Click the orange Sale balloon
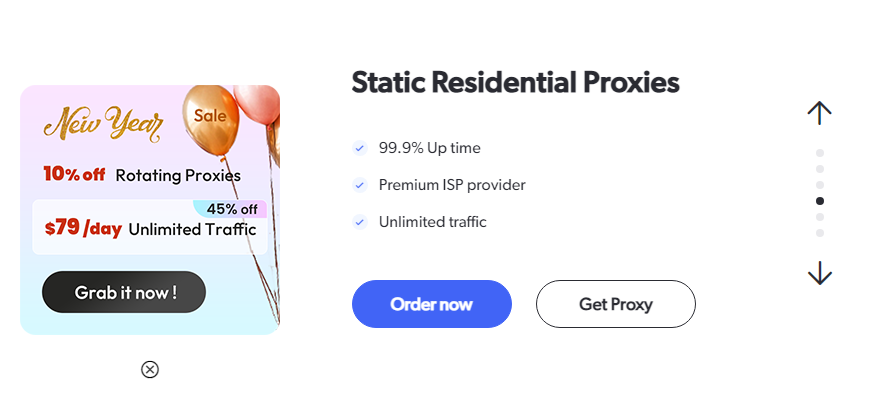Image resolution: width=876 pixels, height=400 pixels. (211, 119)
